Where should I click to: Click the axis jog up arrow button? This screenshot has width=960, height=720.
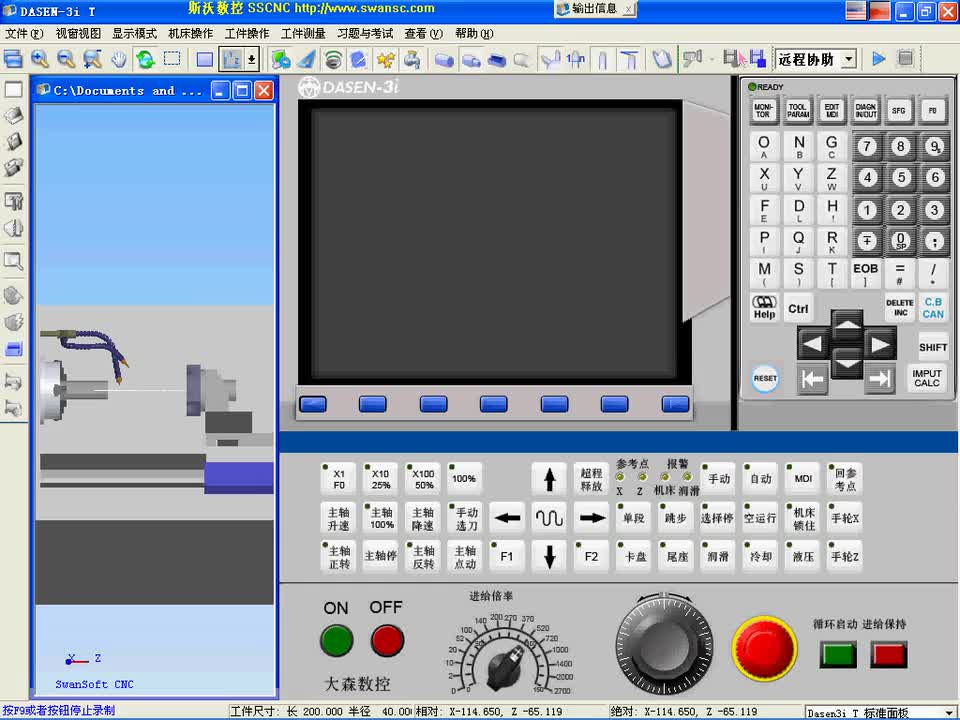coord(549,479)
